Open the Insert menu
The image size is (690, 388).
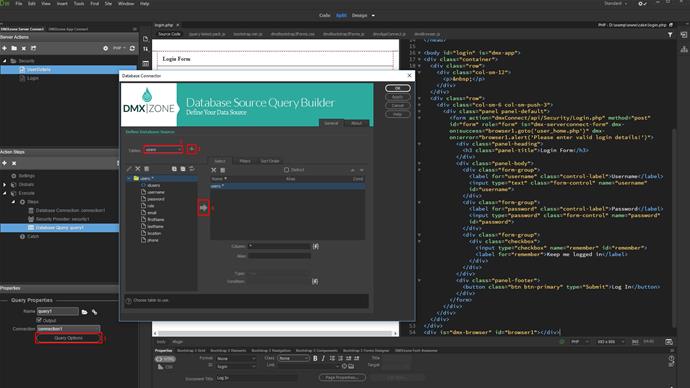pyautogui.click(x=62, y=4)
